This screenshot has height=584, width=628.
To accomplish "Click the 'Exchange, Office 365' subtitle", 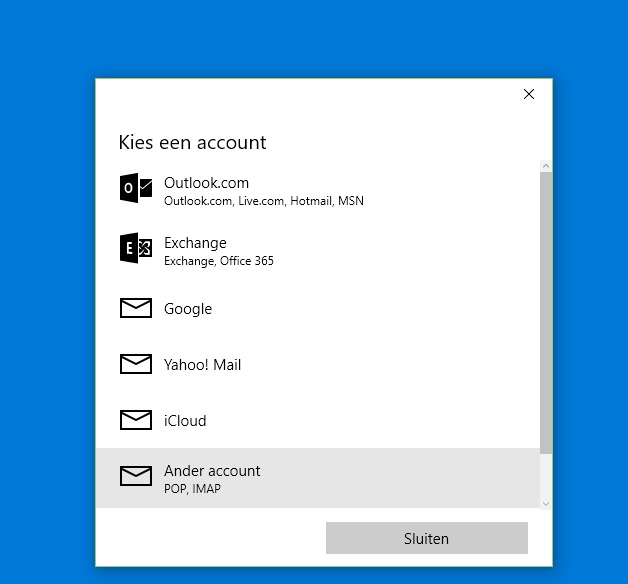I will tap(219, 261).
